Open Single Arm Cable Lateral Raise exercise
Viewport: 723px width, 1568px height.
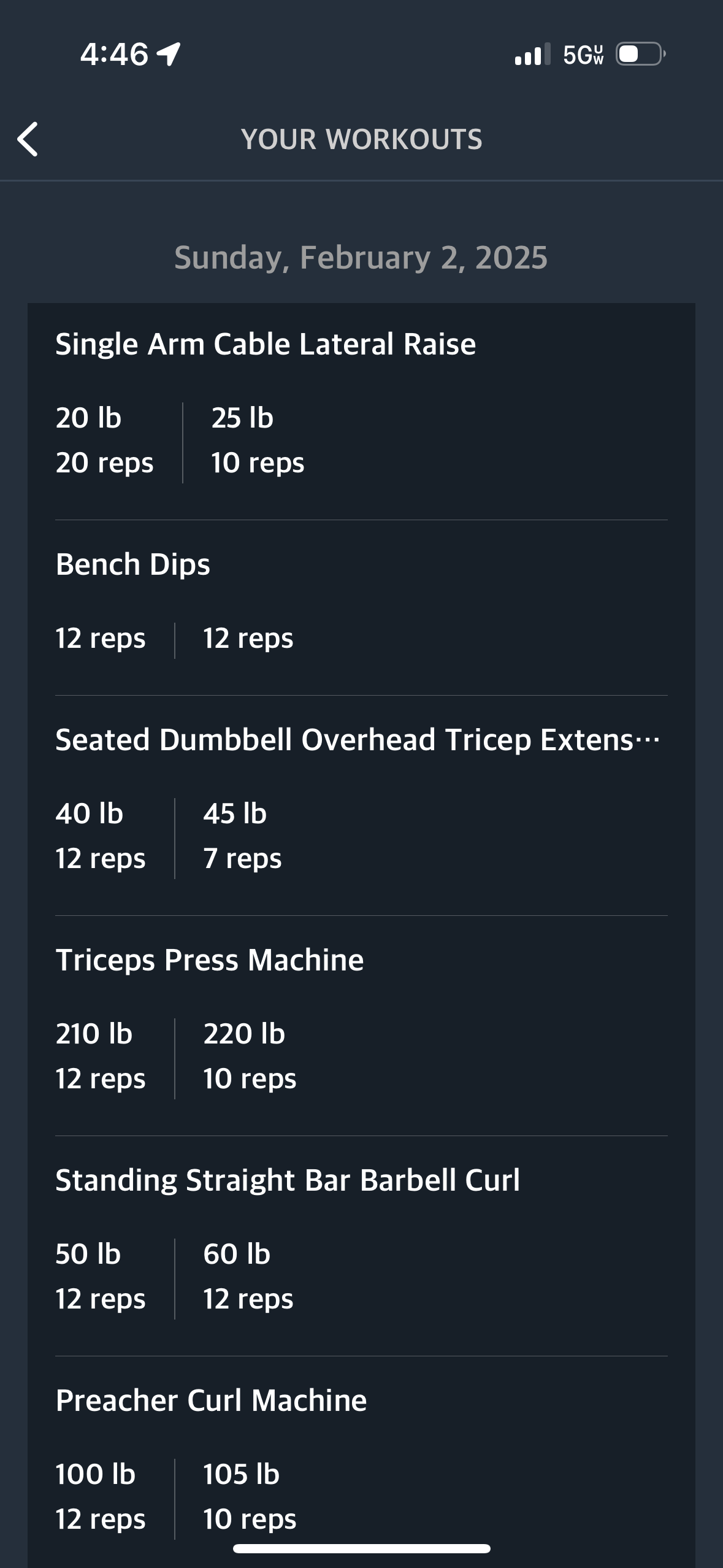(266, 344)
